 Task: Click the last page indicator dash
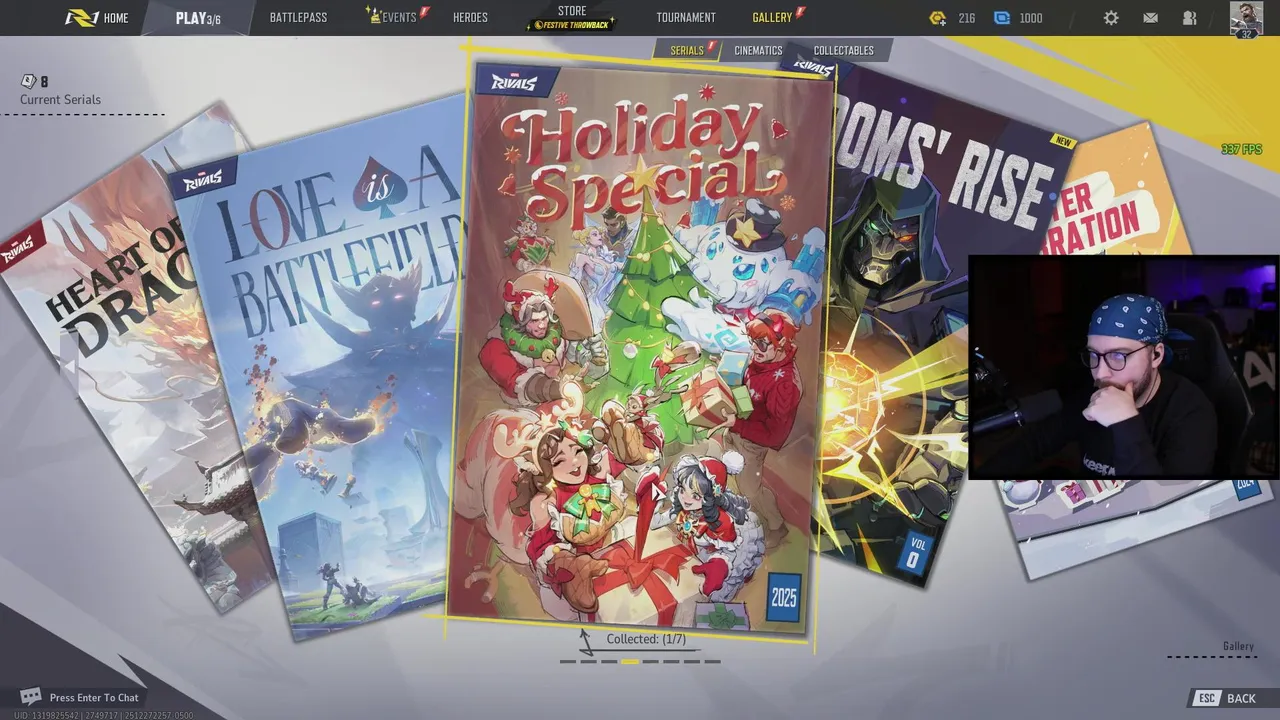(712, 661)
